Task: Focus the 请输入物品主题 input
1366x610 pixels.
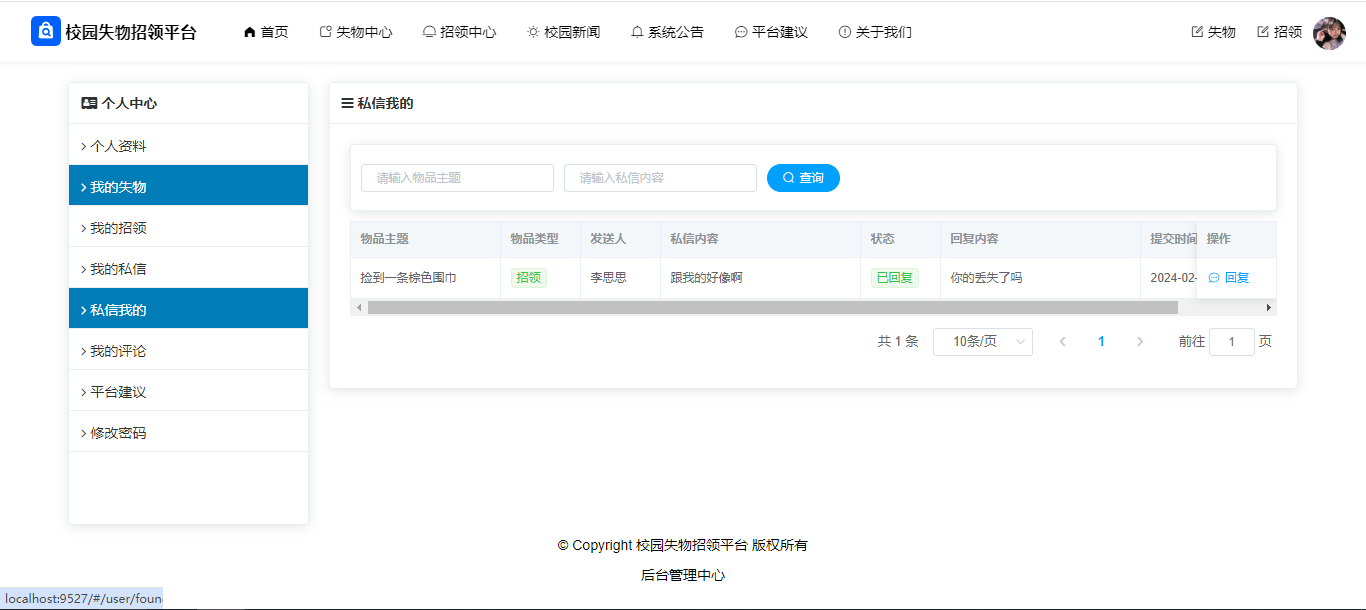Action: point(457,178)
